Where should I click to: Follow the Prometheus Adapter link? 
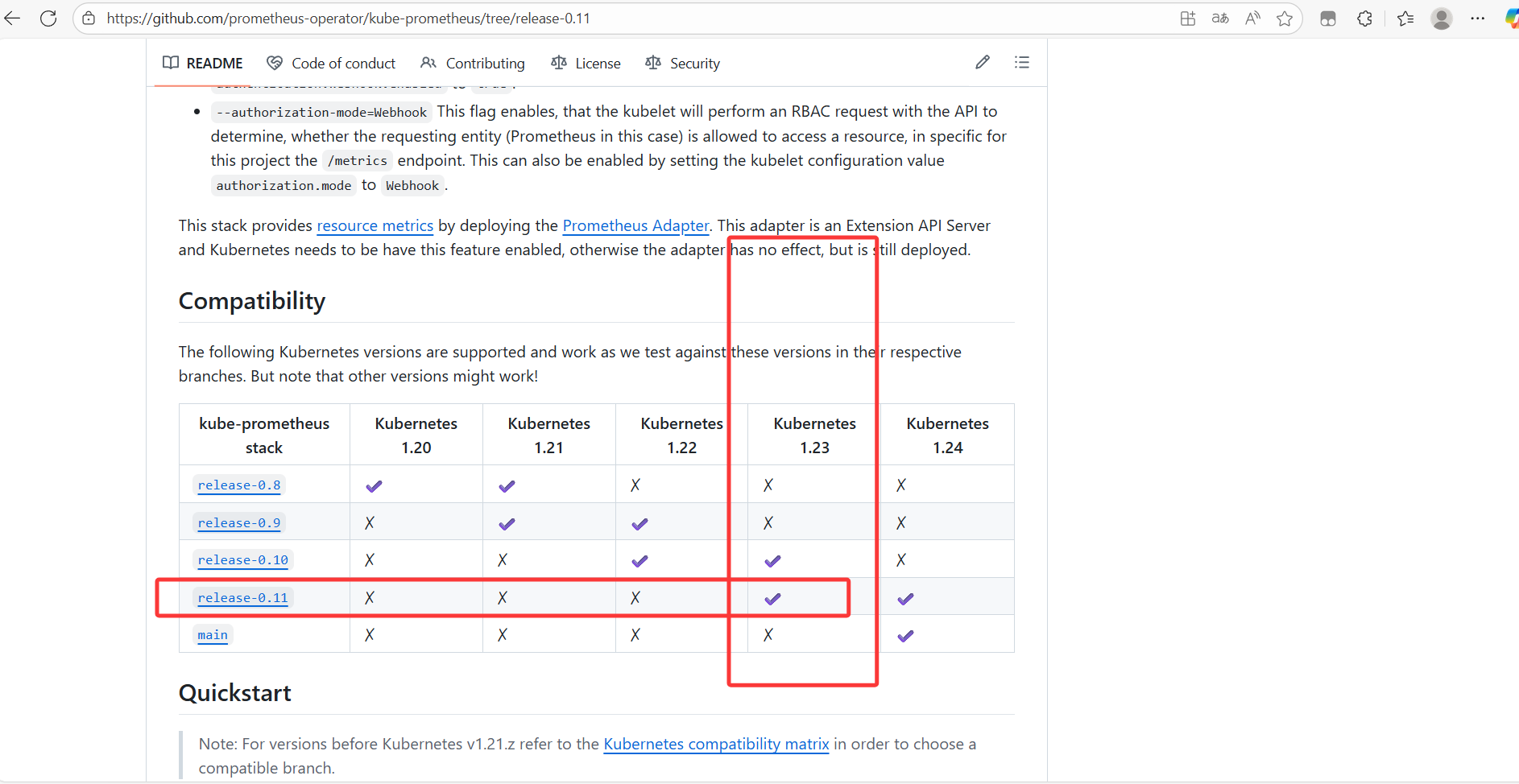(x=635, y=226)
